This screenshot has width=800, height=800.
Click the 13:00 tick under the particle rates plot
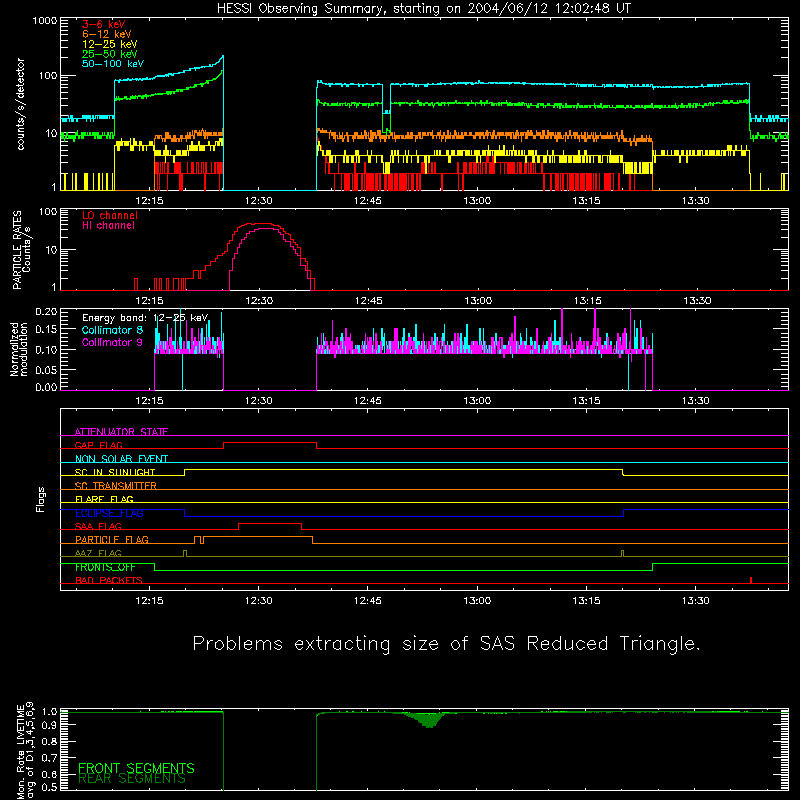coord(478,301)
